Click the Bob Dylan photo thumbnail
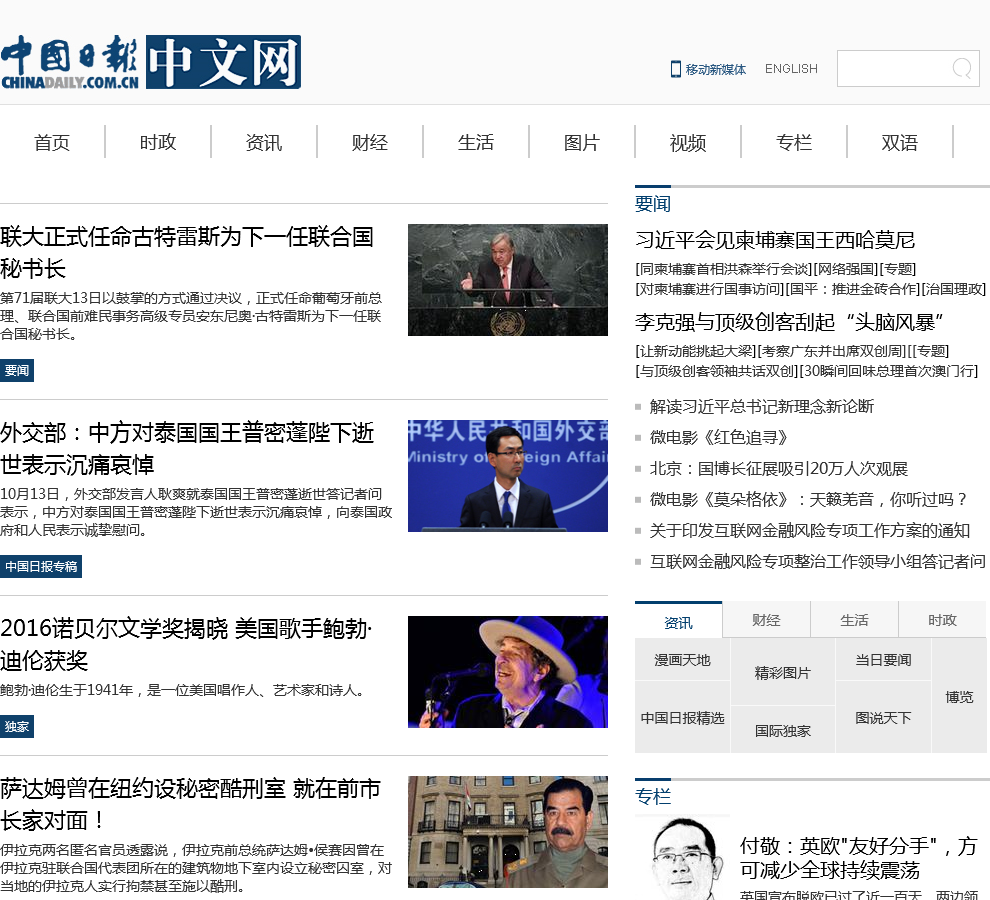This screenshot has width=990, height=900. pos(508,672)
